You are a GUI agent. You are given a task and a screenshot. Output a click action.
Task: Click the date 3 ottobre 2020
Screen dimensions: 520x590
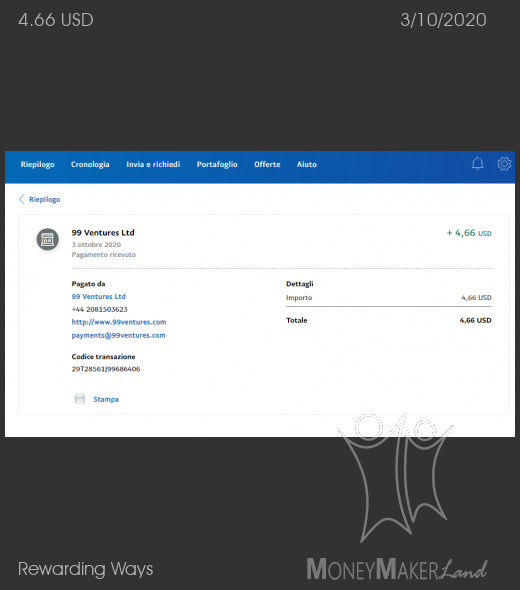point(96,245)
